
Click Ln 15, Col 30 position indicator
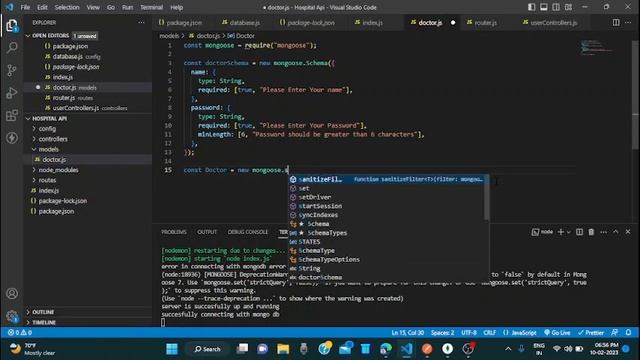408,333
